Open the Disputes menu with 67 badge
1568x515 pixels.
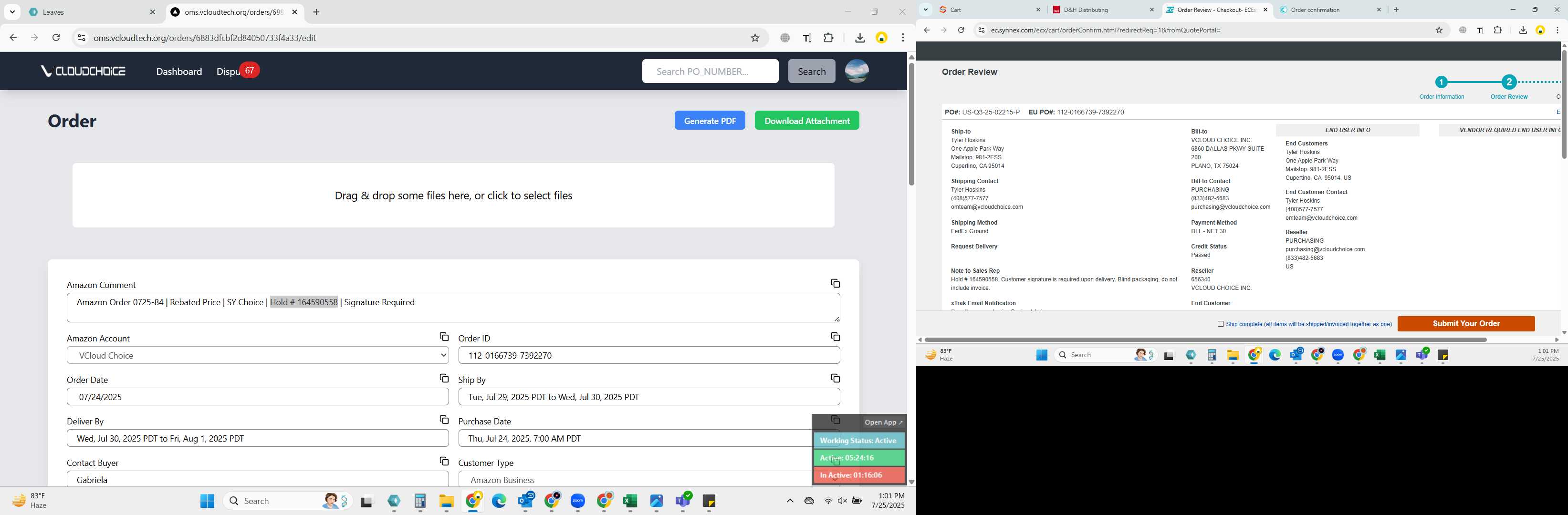237,71
